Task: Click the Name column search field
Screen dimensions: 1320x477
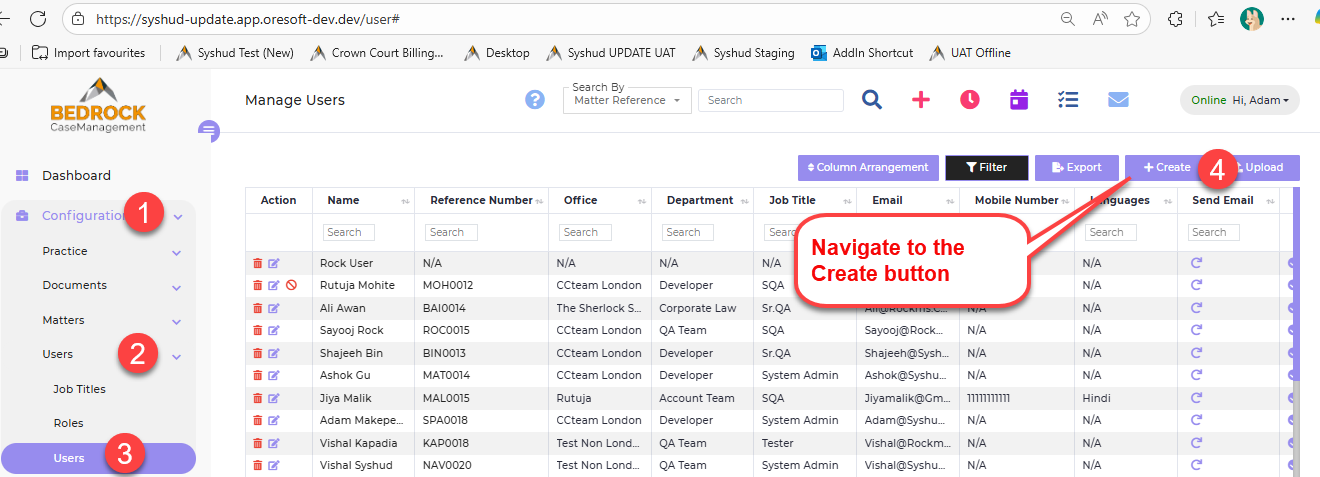Action: tap(348, 232)
